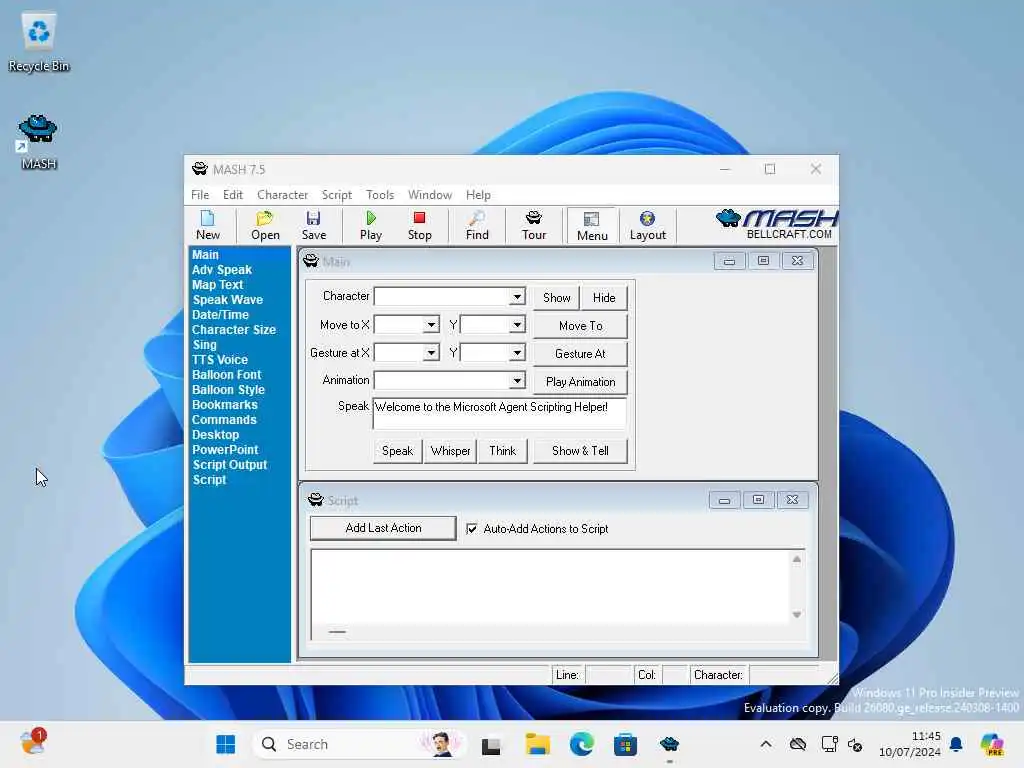
Task: Click the Layout toolbar icon
Action: (647, 225)
